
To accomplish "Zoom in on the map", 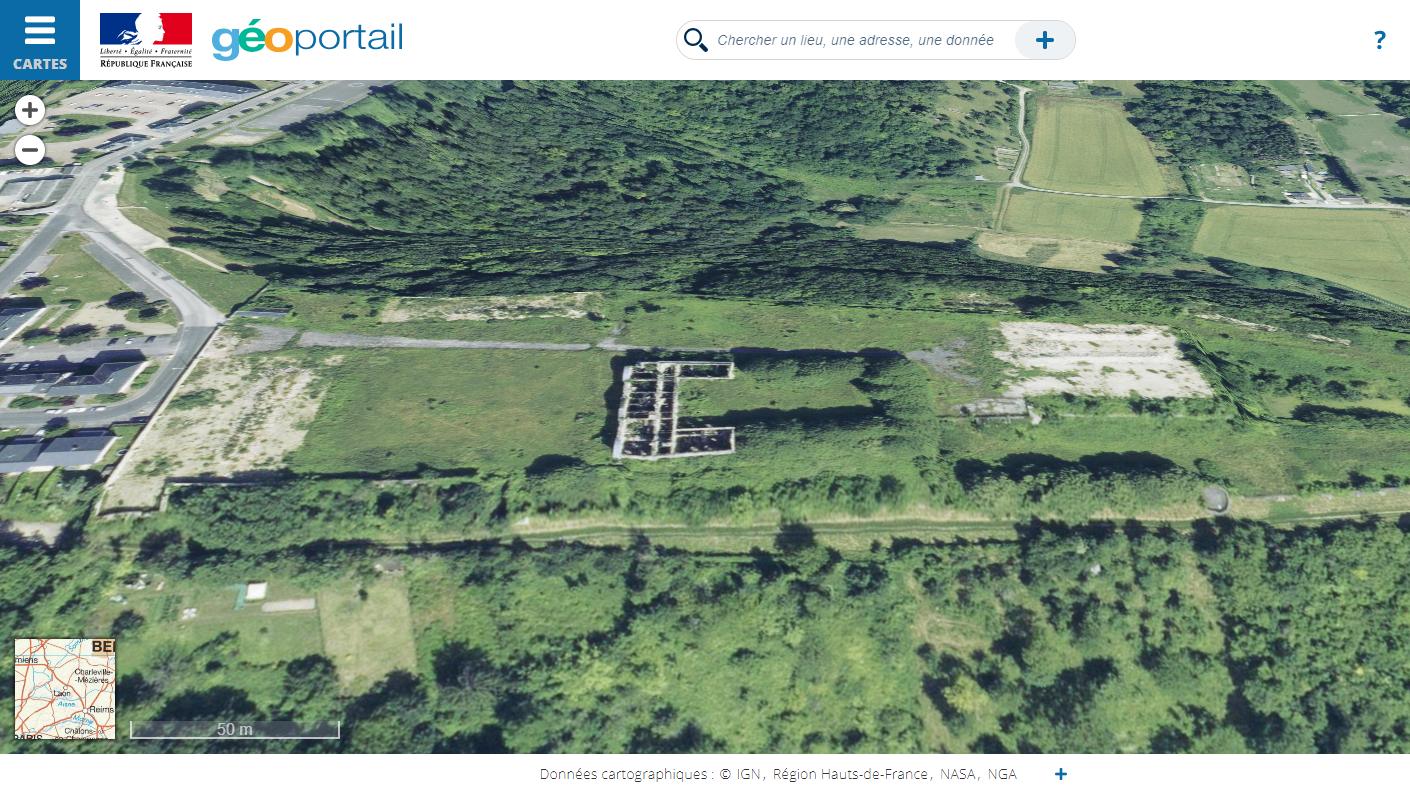I will [x=30, y=110].
